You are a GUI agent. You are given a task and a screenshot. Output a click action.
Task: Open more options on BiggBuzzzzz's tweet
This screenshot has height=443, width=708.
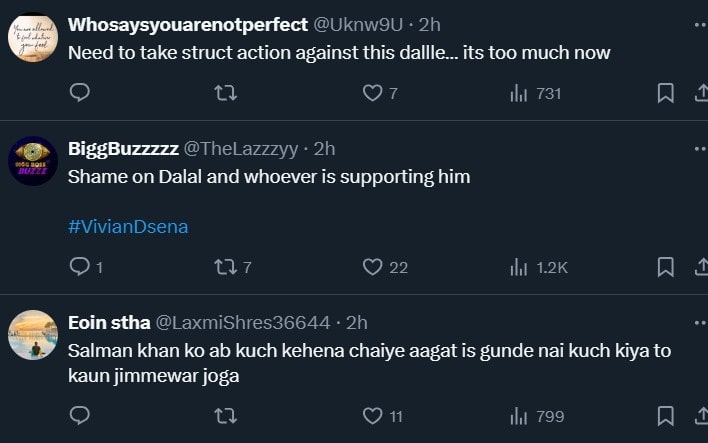[x=699, y=148]
